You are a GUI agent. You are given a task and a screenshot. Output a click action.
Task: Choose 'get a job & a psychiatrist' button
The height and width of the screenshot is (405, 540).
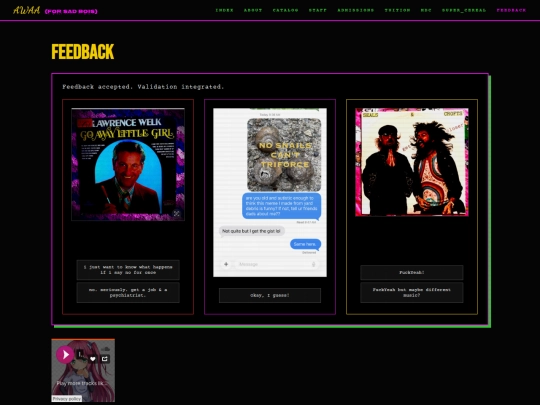tap(128, 292)
